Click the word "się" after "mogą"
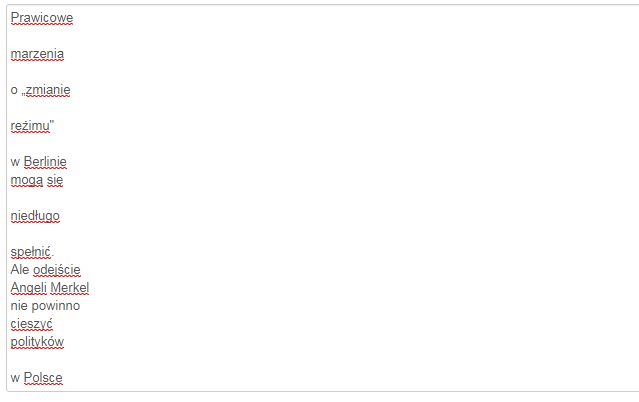Image resolution: width=639 pixels, height=402 pixels. click(x=54, y=180)
